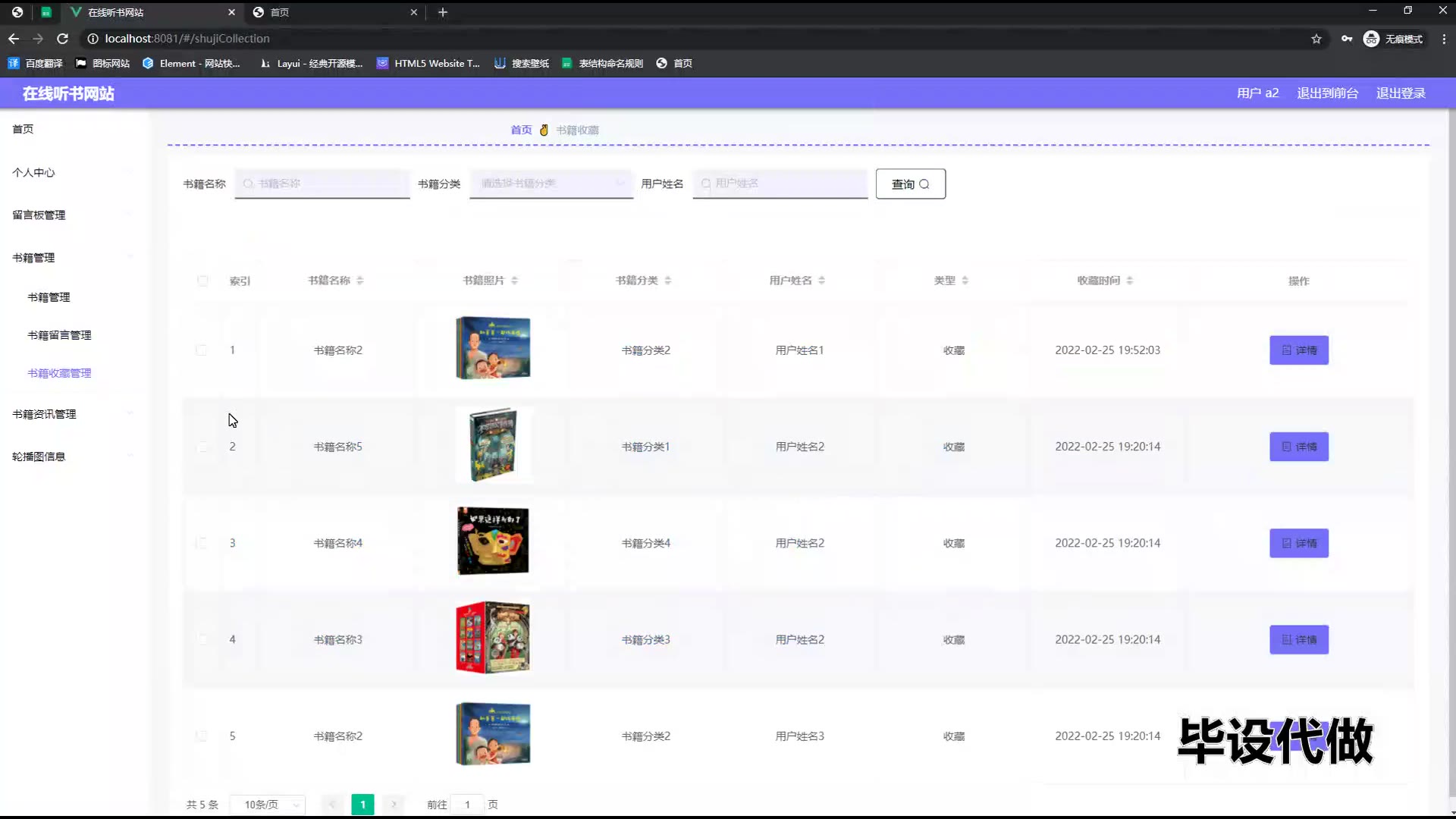Click inside the 用户姓名 search field
Image resolution: width=1456 pixels, height=819 pixels.
coord(780,184)
